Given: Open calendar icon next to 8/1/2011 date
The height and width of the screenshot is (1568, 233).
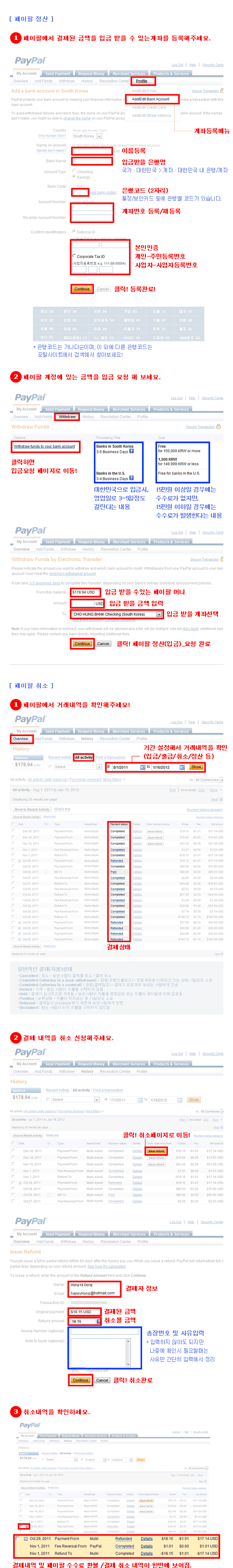Looking at the screenshot, I should pyautogui.click(x=142, y=767).
